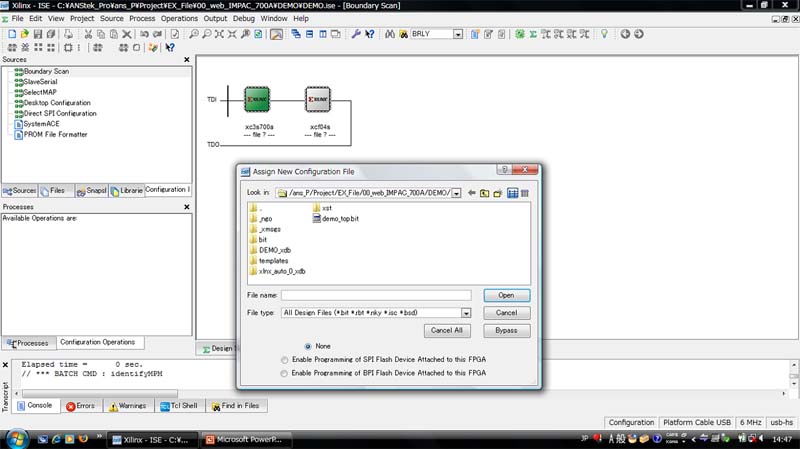Switch to the Errors transcript tab
The height and width of the screenshot is (449, 800).
[x=81, y=406]
